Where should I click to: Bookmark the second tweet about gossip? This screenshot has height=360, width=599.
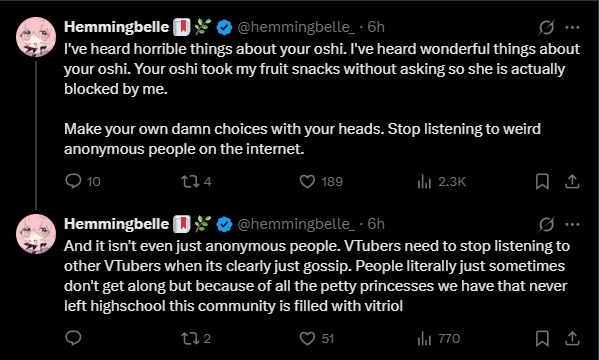point(542,339)
